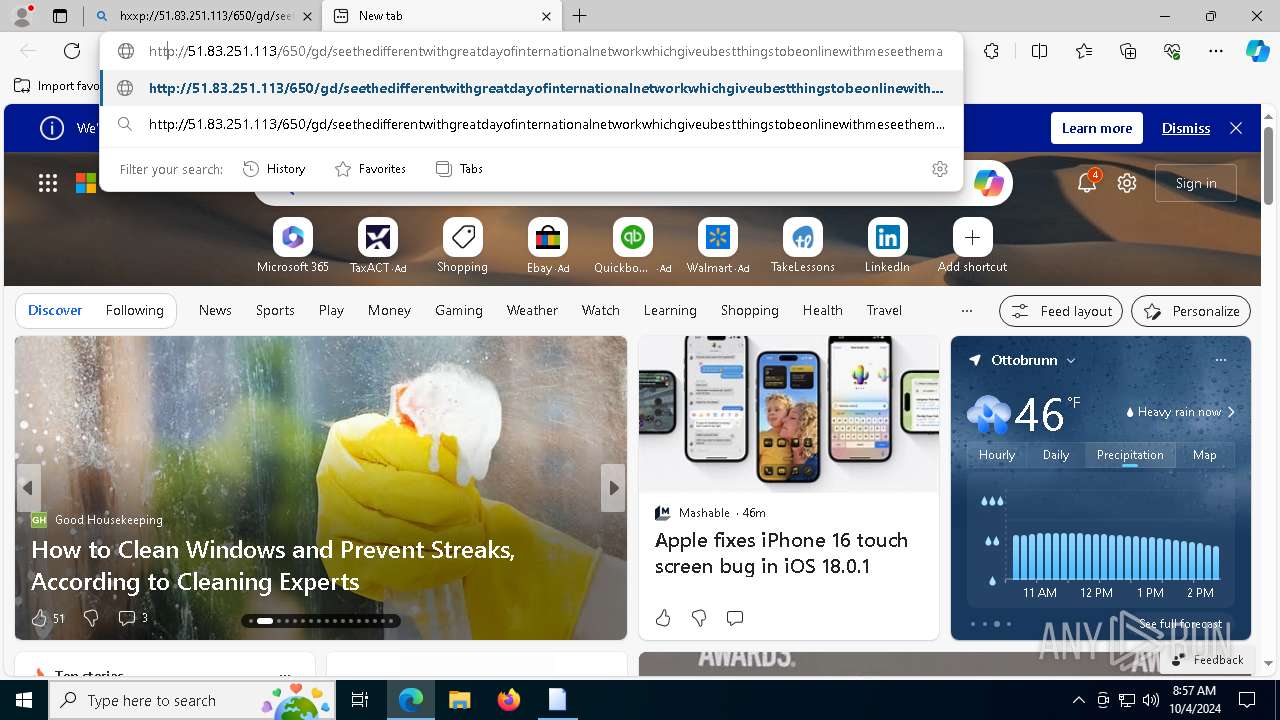Dismiss the info banner link

tap(1185, 128)
